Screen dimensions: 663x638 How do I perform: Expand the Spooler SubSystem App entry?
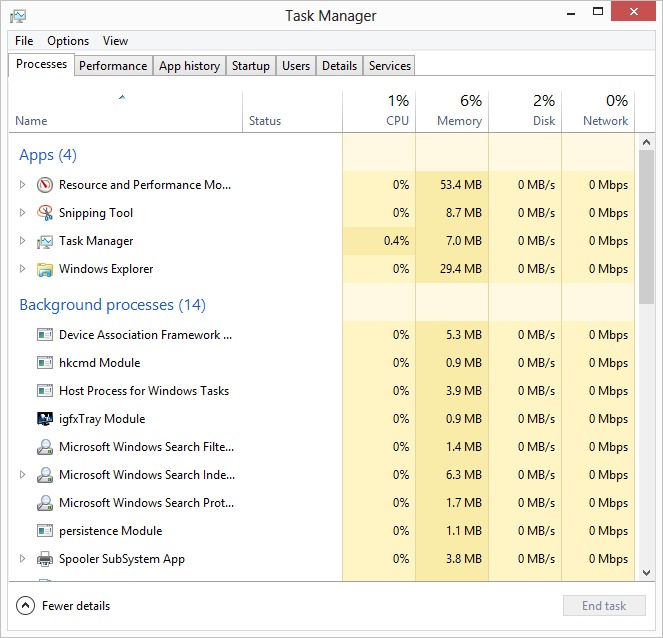pos(23,559)
